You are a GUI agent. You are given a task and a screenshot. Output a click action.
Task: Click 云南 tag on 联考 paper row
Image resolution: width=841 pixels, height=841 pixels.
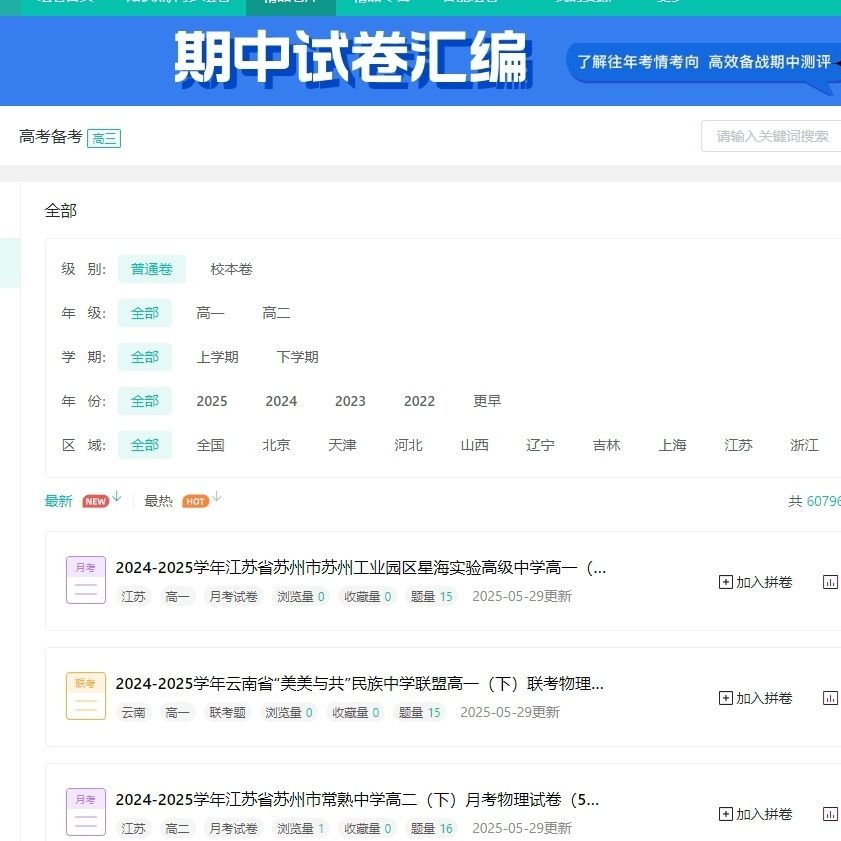[134, 712]
